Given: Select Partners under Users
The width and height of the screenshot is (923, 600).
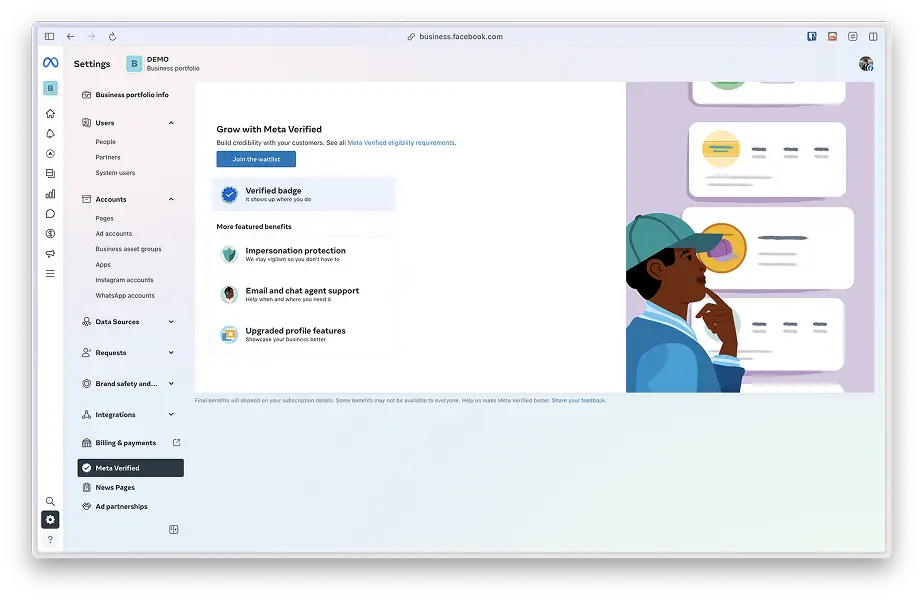Looking at the screenshot, I should click(108, 157).
